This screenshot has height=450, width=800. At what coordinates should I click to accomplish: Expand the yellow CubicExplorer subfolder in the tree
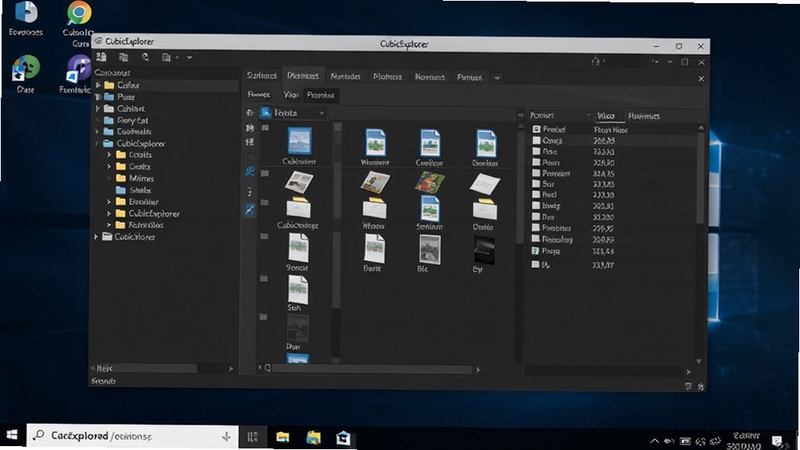[109, 213]
